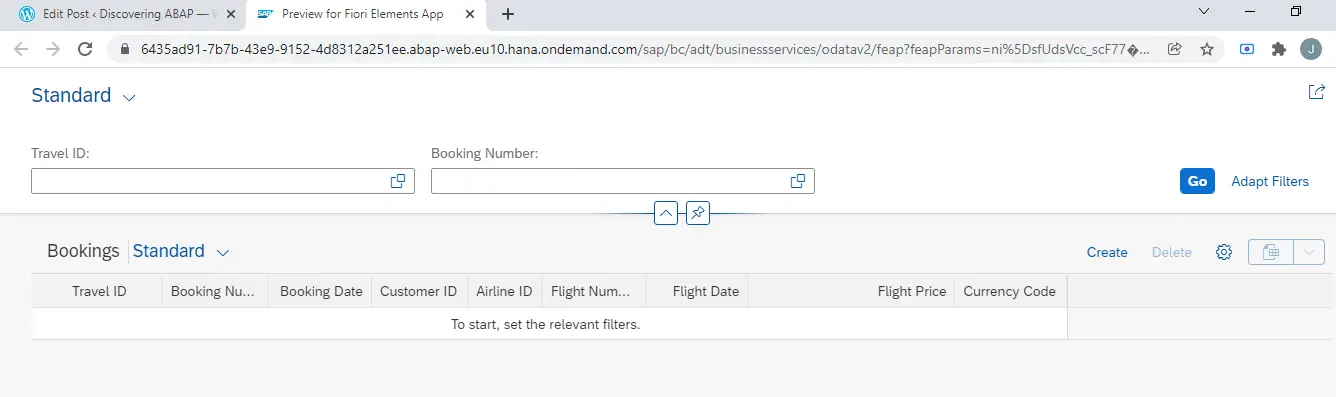1336x397 pixels.
Task: Open value help for Booking Number field
Action: [798, 181]
